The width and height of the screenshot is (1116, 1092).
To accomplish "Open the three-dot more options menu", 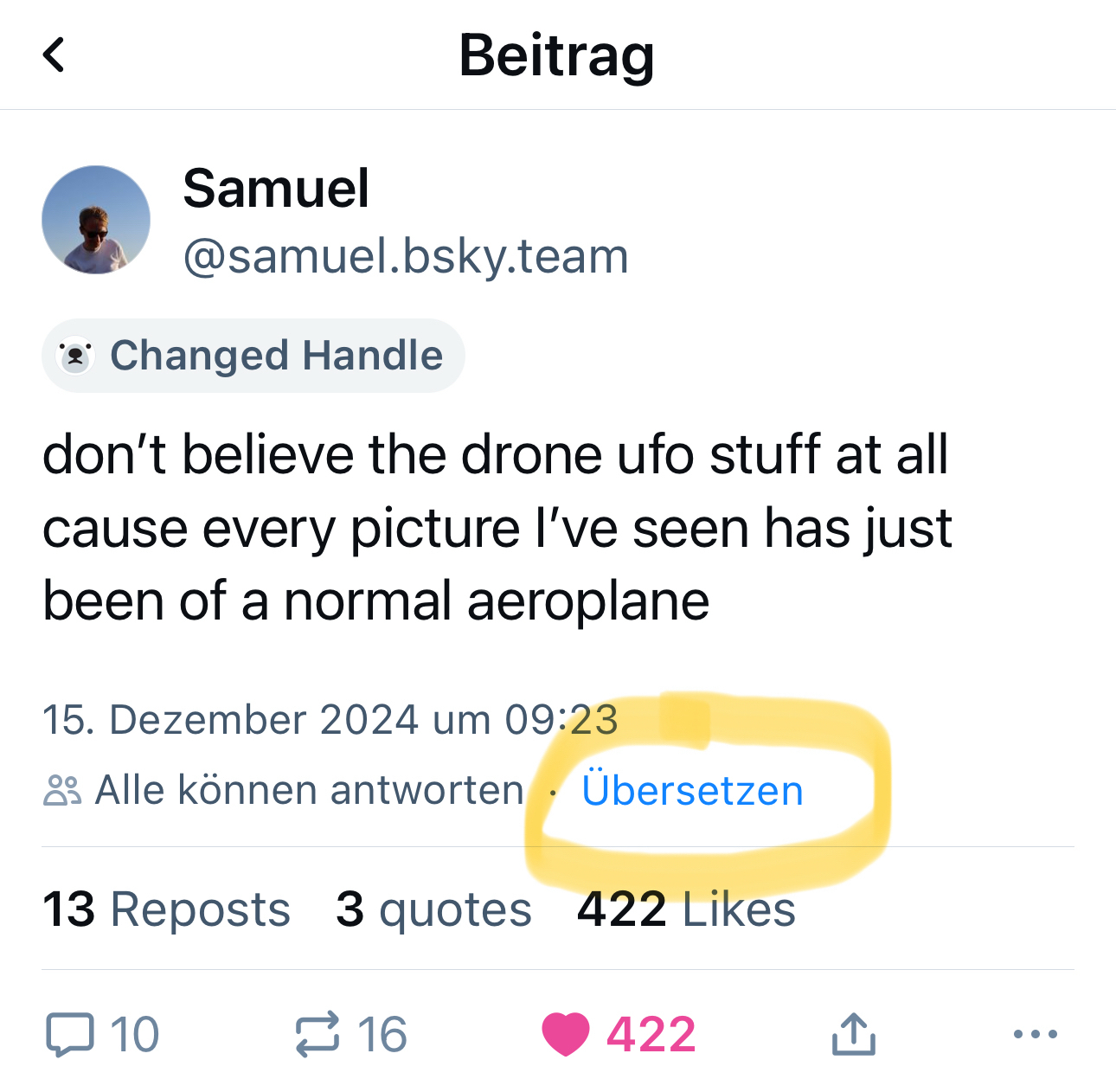I will tap(1035, 1034).
